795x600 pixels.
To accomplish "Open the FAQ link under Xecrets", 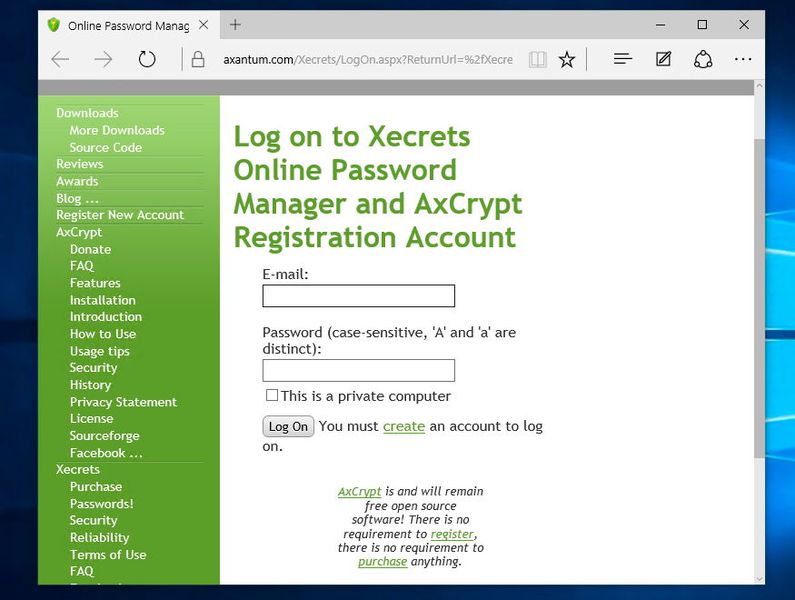I will (x=82, y=572).
